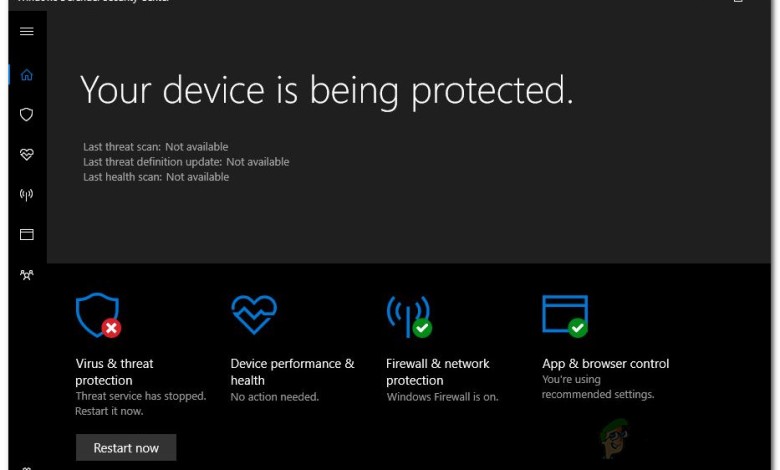Click the "Threat service has stopped" status text

click(140, 396)
